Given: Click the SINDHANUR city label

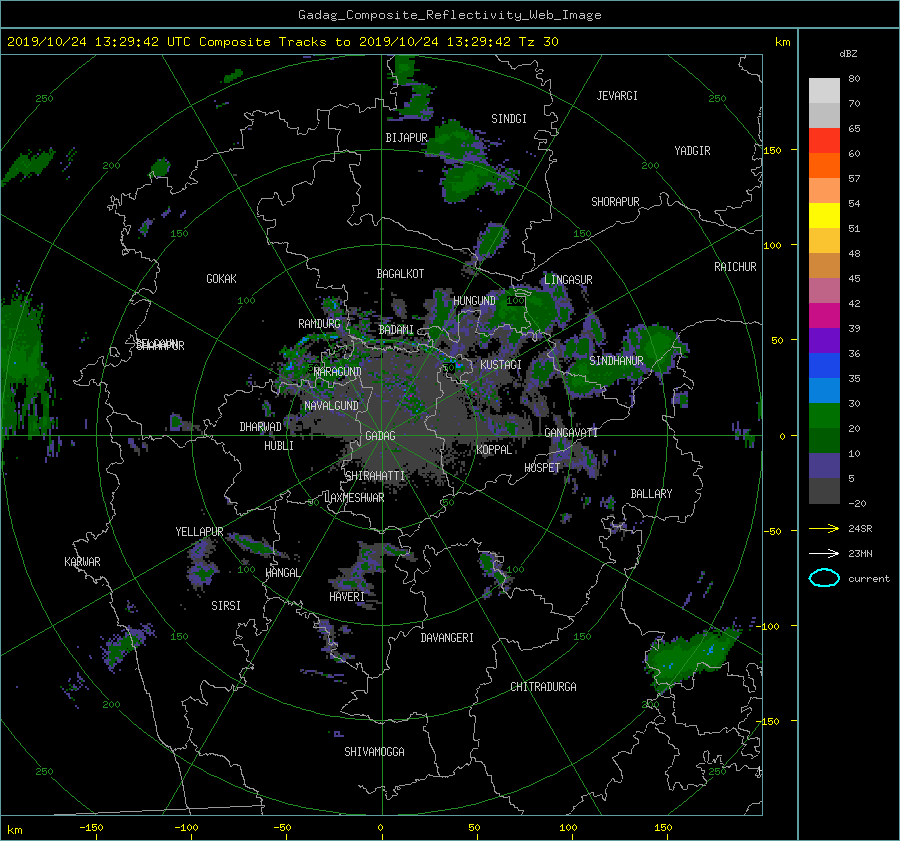Looking at the screenshot, I should pos(616,361).
